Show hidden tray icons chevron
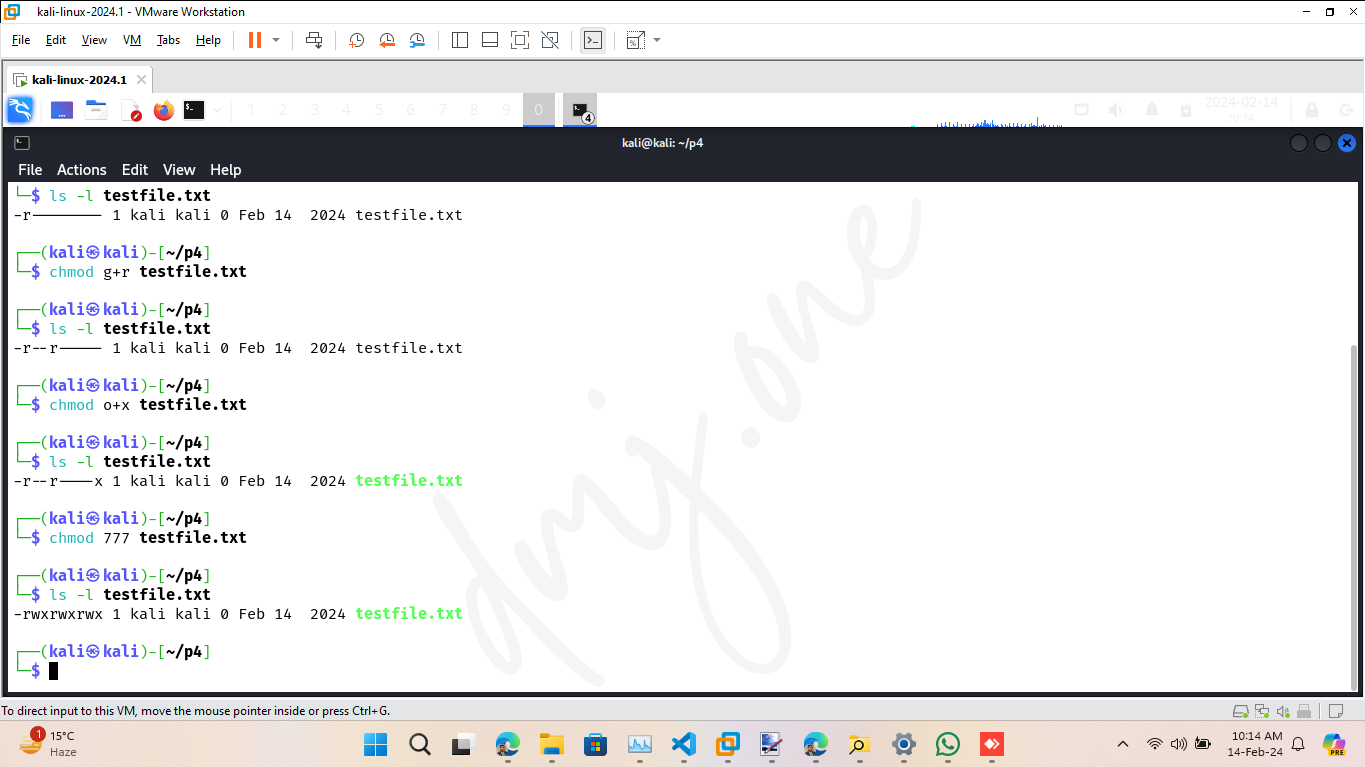1365x767 pixels. point(1123,744)
